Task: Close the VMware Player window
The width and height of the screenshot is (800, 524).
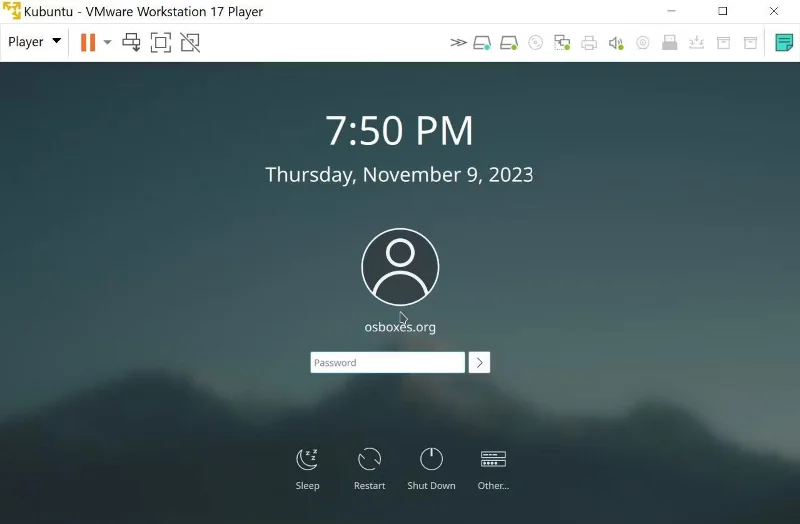Action: coord(774,11)
